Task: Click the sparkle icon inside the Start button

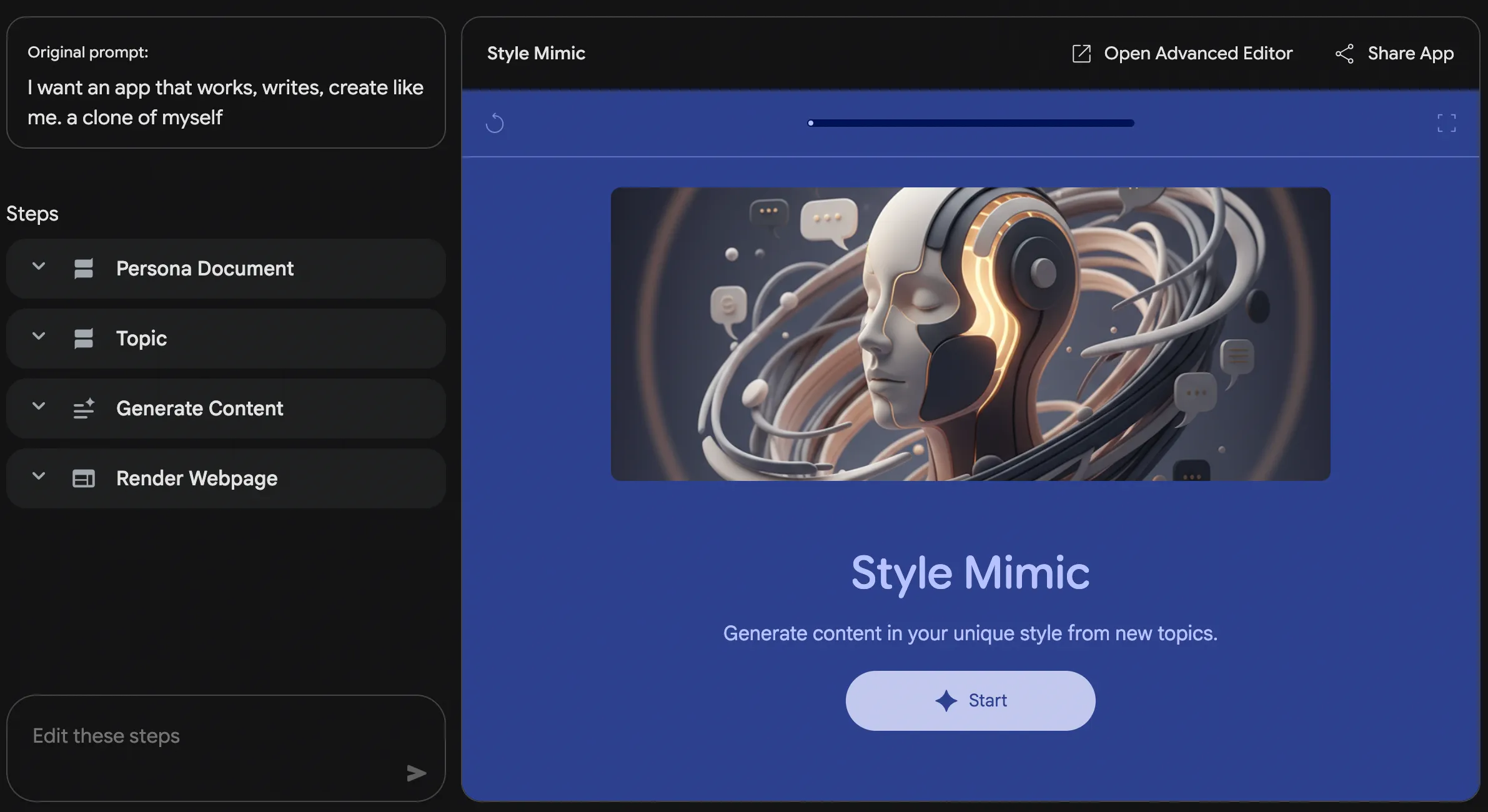Action: click(946, 700)
